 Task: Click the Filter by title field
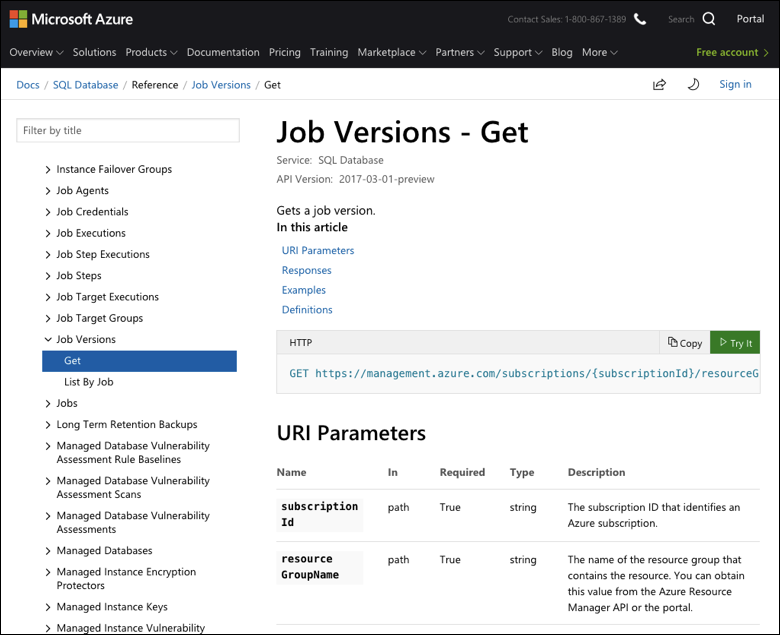tap(128, 130)
